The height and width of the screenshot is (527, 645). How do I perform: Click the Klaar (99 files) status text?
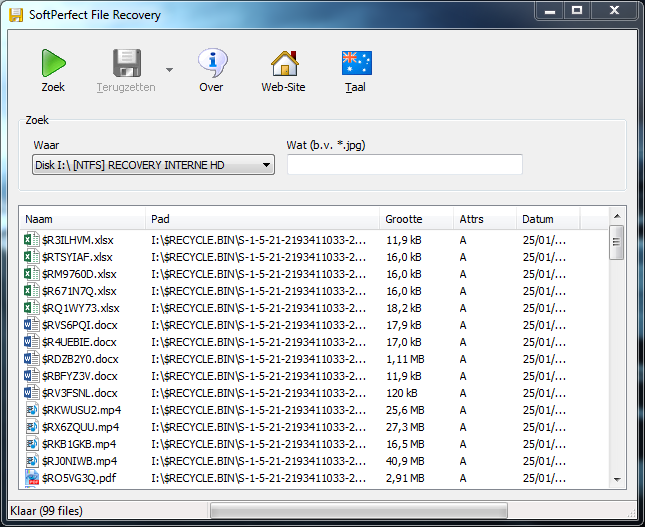point(46,511)
